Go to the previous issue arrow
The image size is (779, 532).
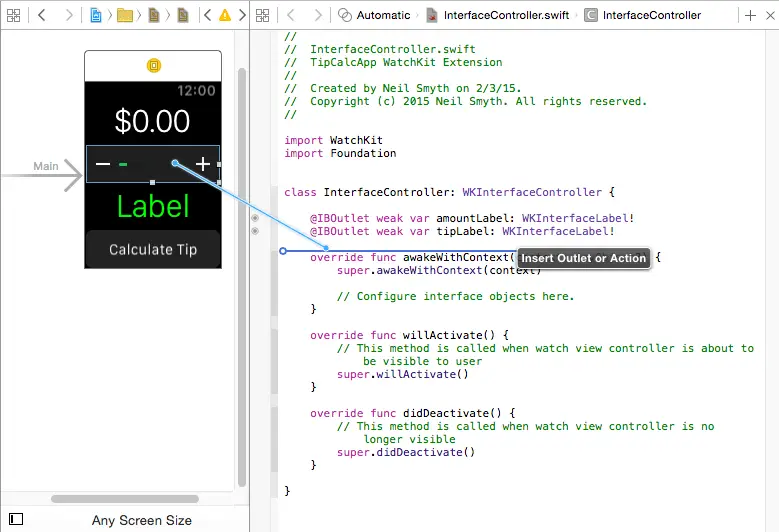click(207, 15)
